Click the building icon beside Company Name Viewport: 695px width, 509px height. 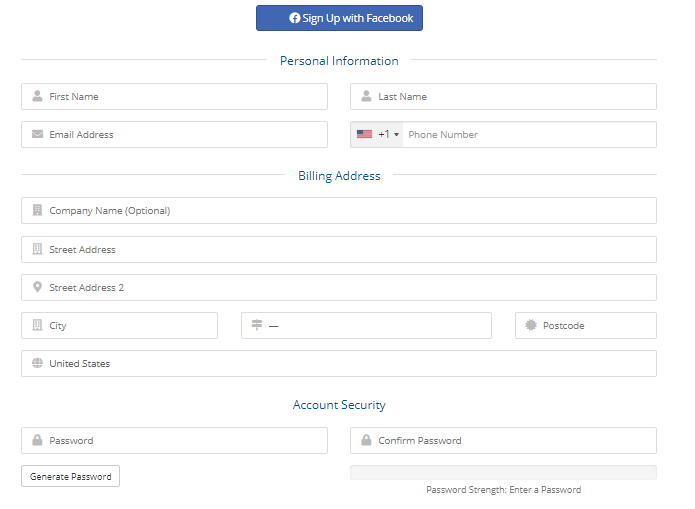[x=37, y=210]
